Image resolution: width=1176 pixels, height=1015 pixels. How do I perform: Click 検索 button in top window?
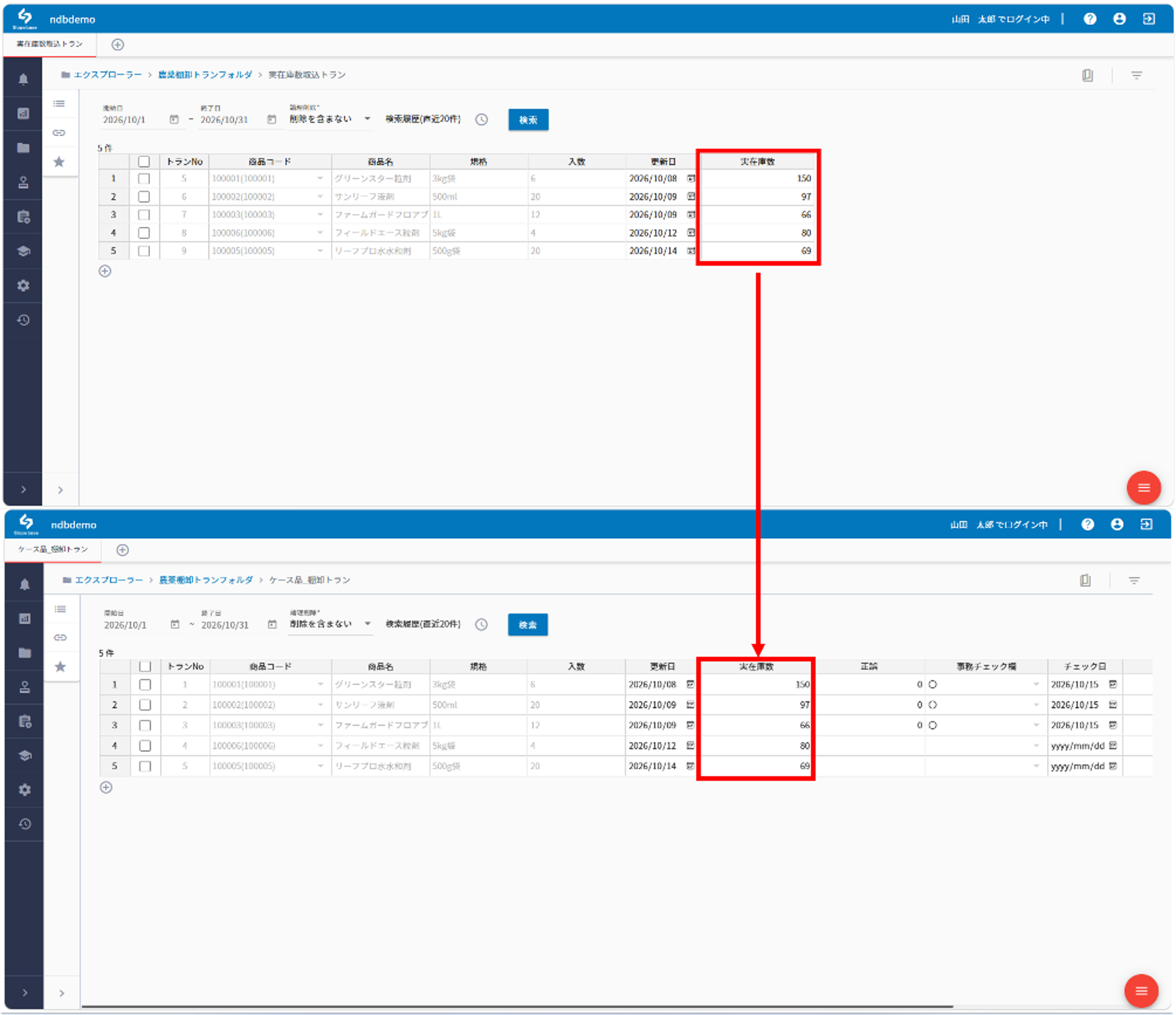click(528, 120)
